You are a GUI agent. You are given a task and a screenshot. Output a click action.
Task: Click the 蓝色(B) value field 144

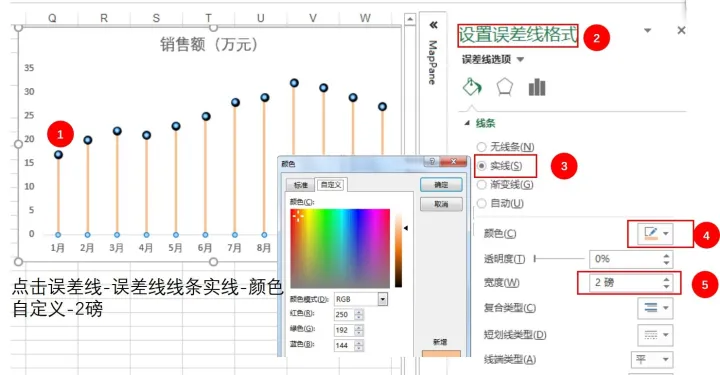tap(344, 345)
